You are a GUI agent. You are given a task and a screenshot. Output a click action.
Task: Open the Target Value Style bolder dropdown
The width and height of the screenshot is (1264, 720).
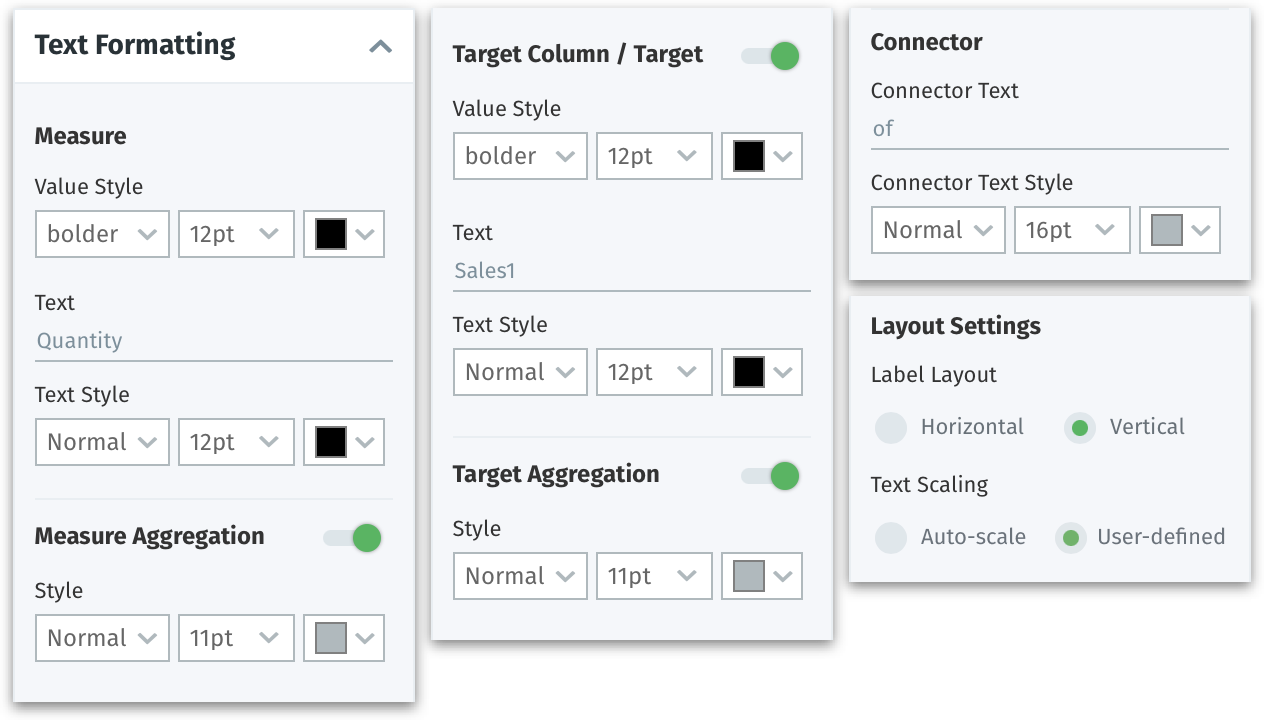[x=520, y=155]
